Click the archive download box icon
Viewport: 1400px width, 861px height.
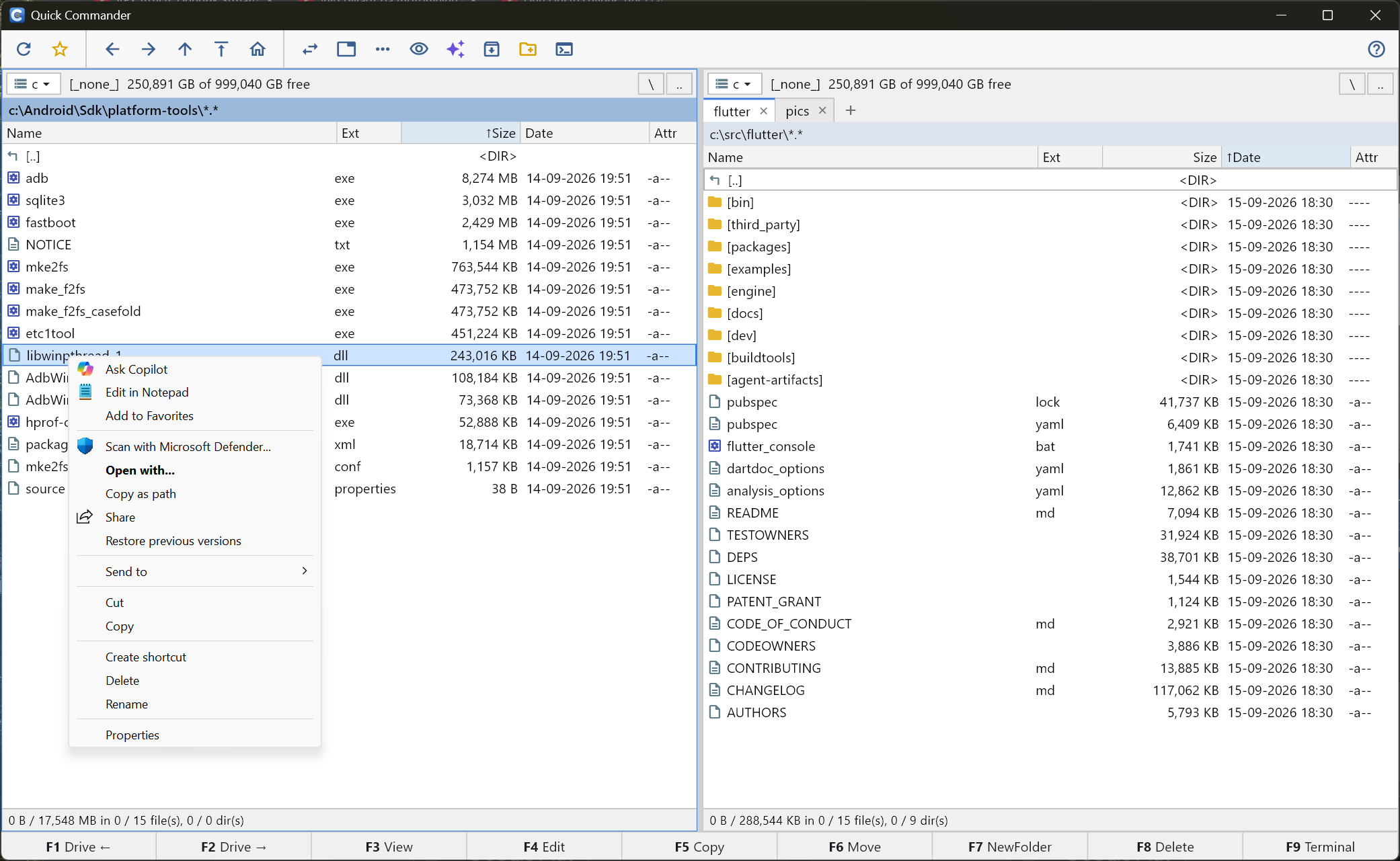pyautogui.click(x=492, y=49)
